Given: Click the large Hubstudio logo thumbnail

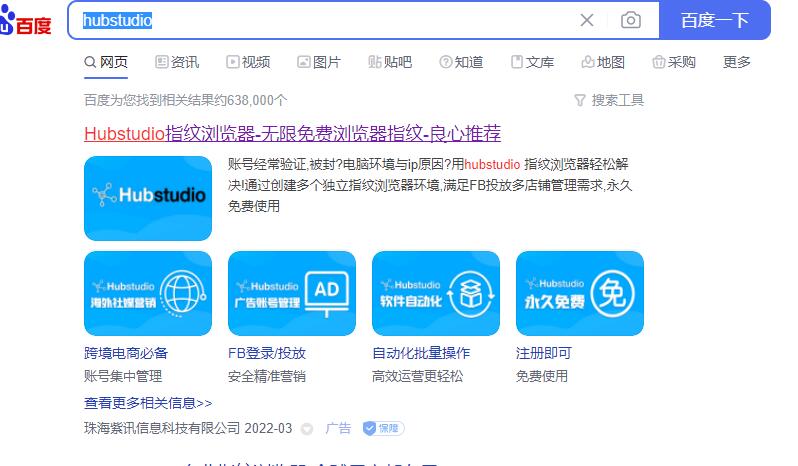Looking at the screenshot, I should (x=148, y=198).
